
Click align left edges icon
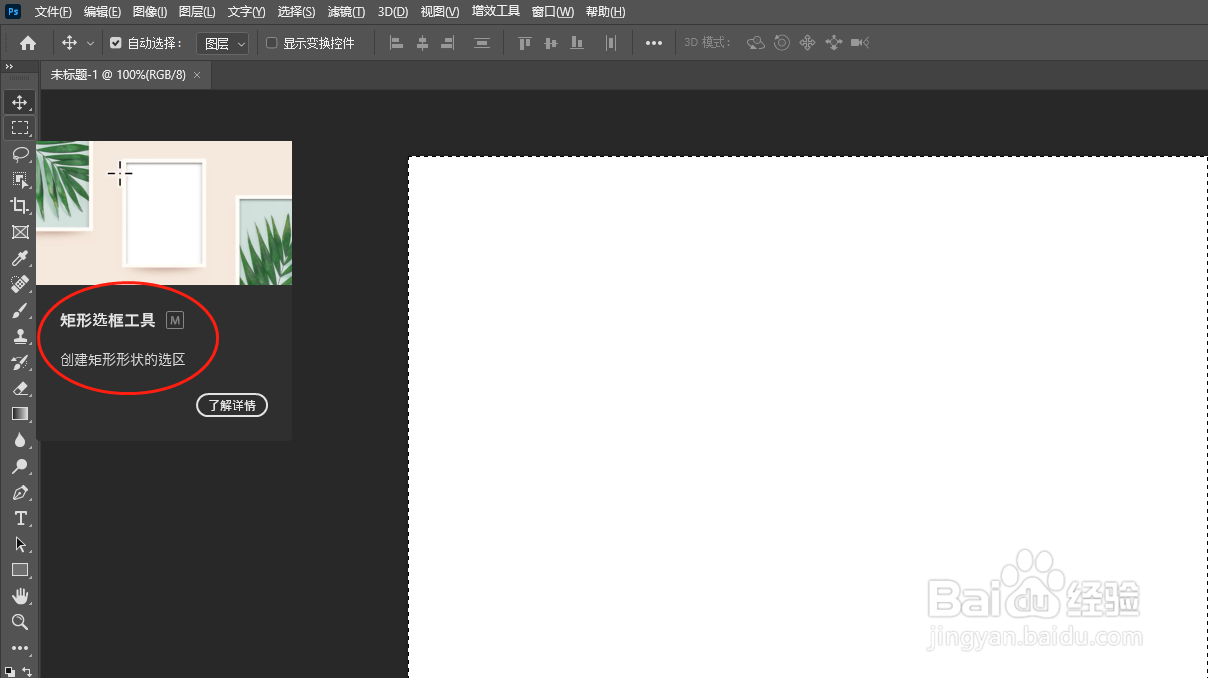click(x=396, y=43)
